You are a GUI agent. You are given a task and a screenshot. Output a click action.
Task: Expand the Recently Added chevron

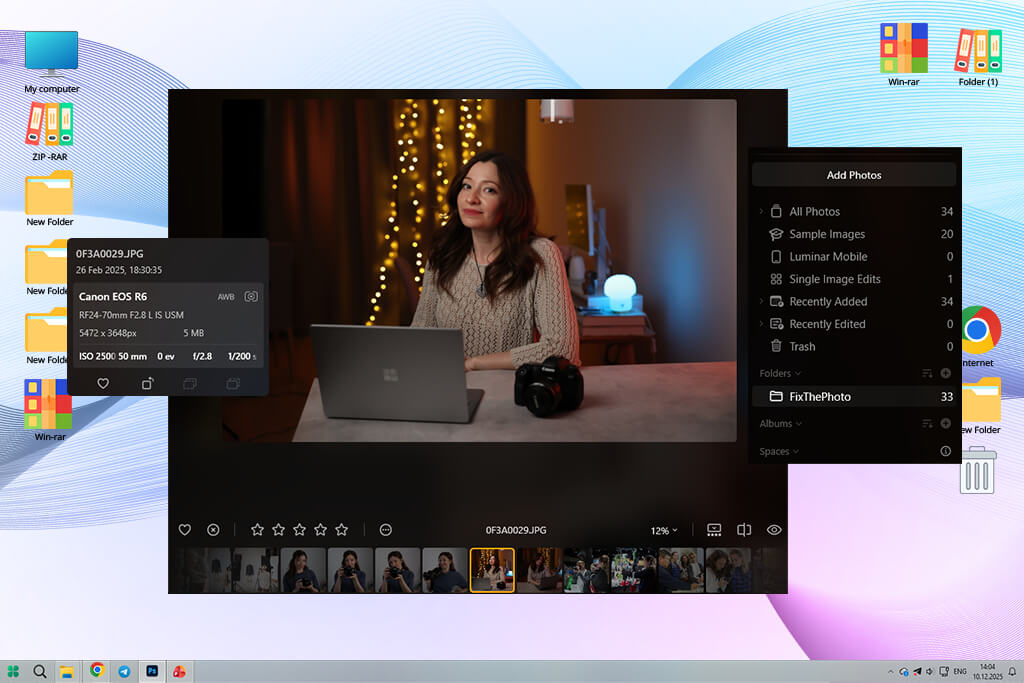click(x=761, y=302)
